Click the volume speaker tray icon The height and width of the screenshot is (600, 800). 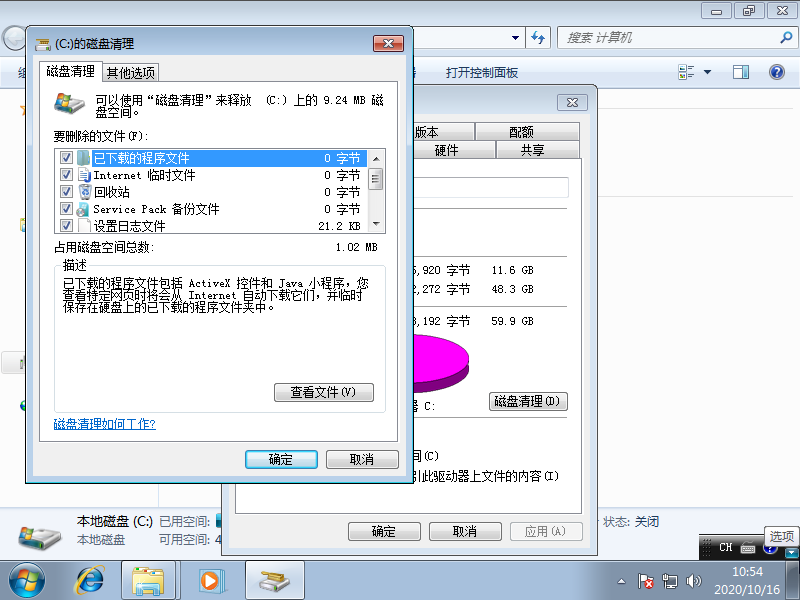[692, 580]
